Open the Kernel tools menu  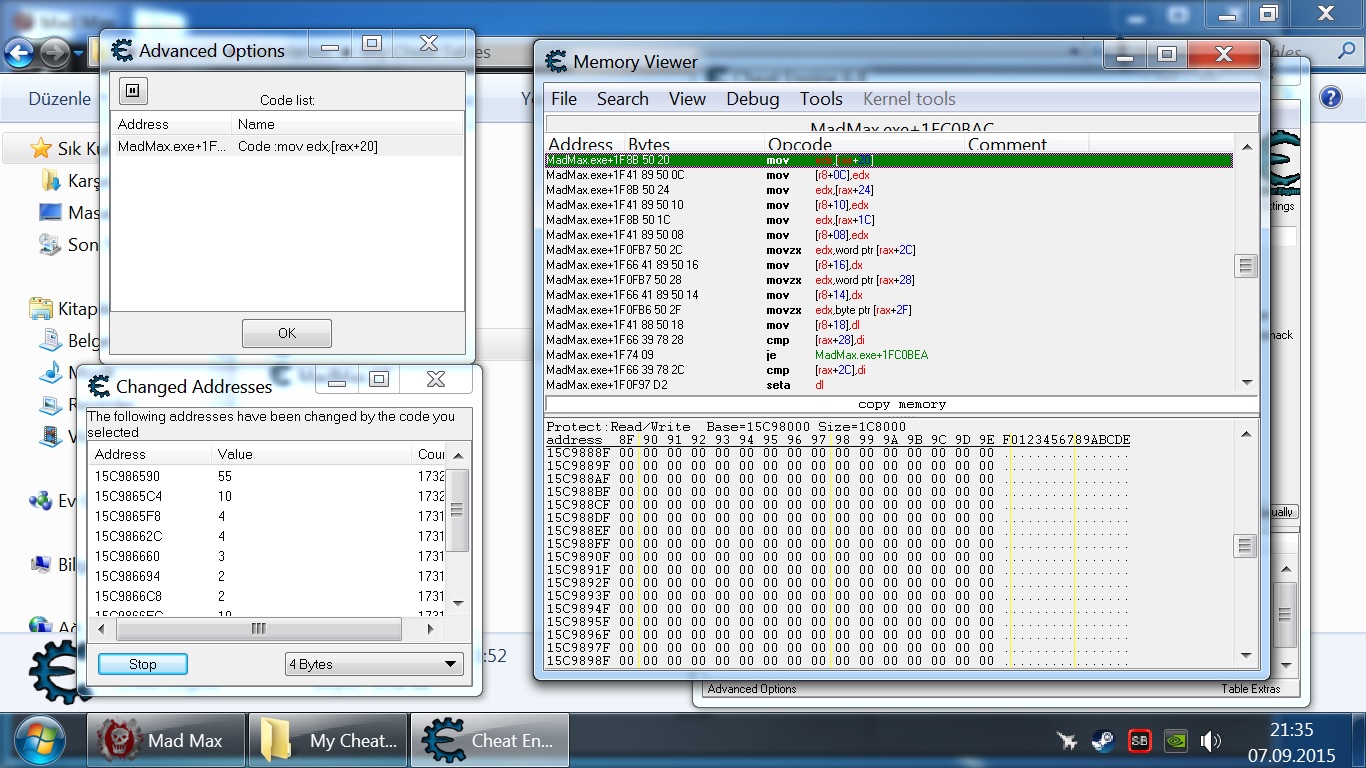click(x=909, y=99)
